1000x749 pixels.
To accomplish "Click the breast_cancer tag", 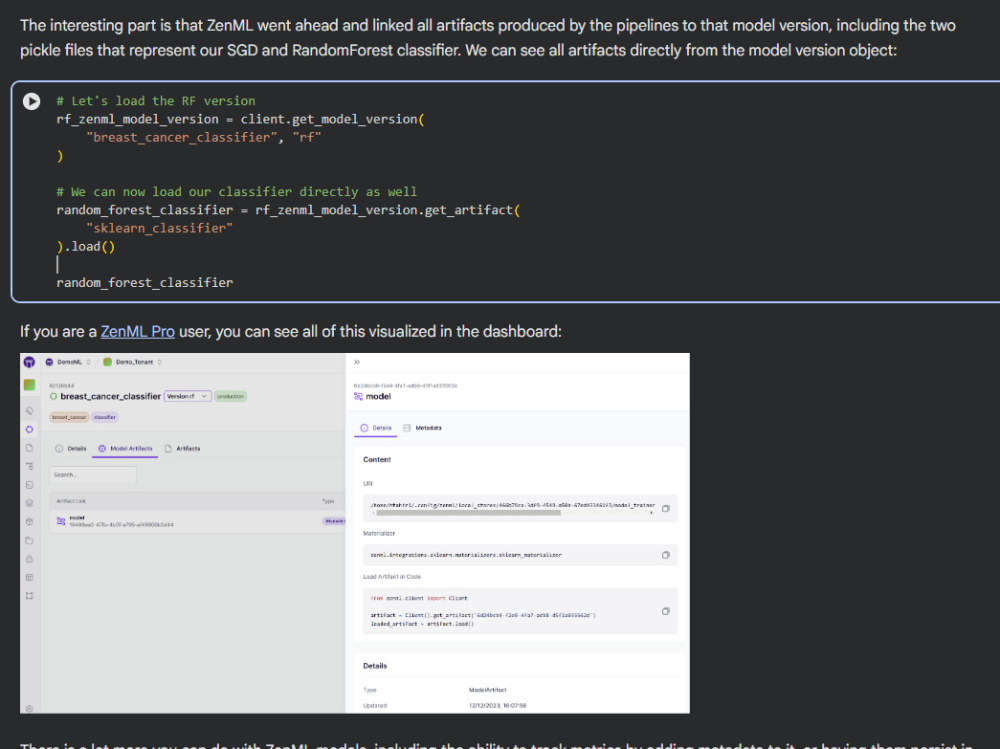I will click(69, 417).
